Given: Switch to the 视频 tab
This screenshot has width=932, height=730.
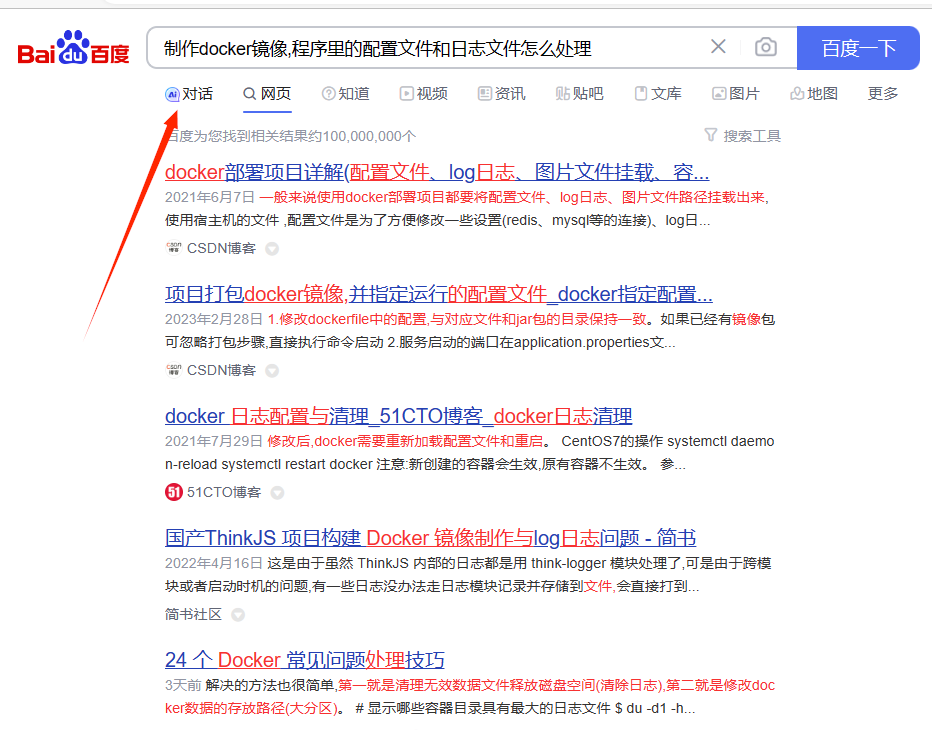Looking at the screenshot, I should point(424,94).
